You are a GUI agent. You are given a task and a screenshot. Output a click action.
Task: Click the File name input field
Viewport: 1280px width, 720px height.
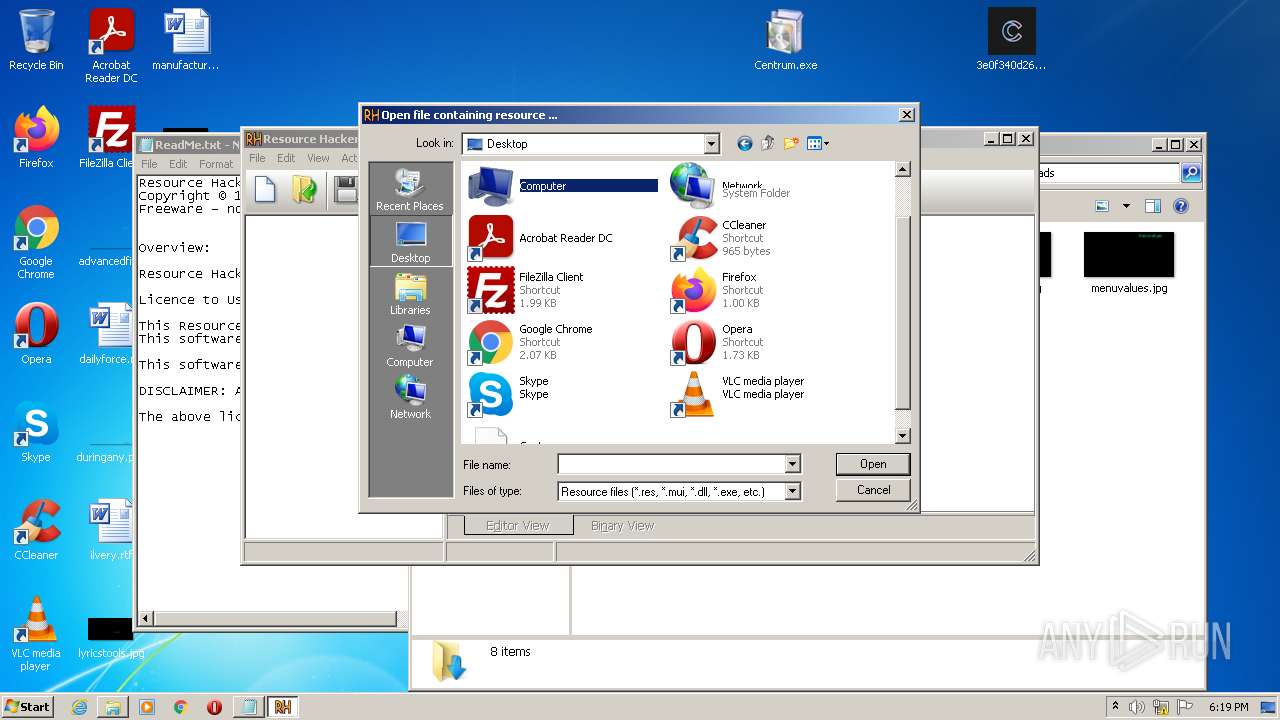(671, 464)
